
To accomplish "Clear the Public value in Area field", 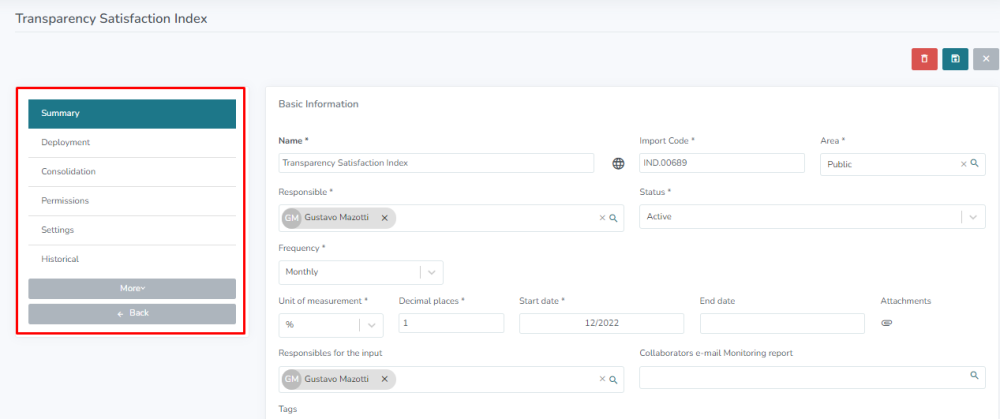I will [x=964, y=163].
